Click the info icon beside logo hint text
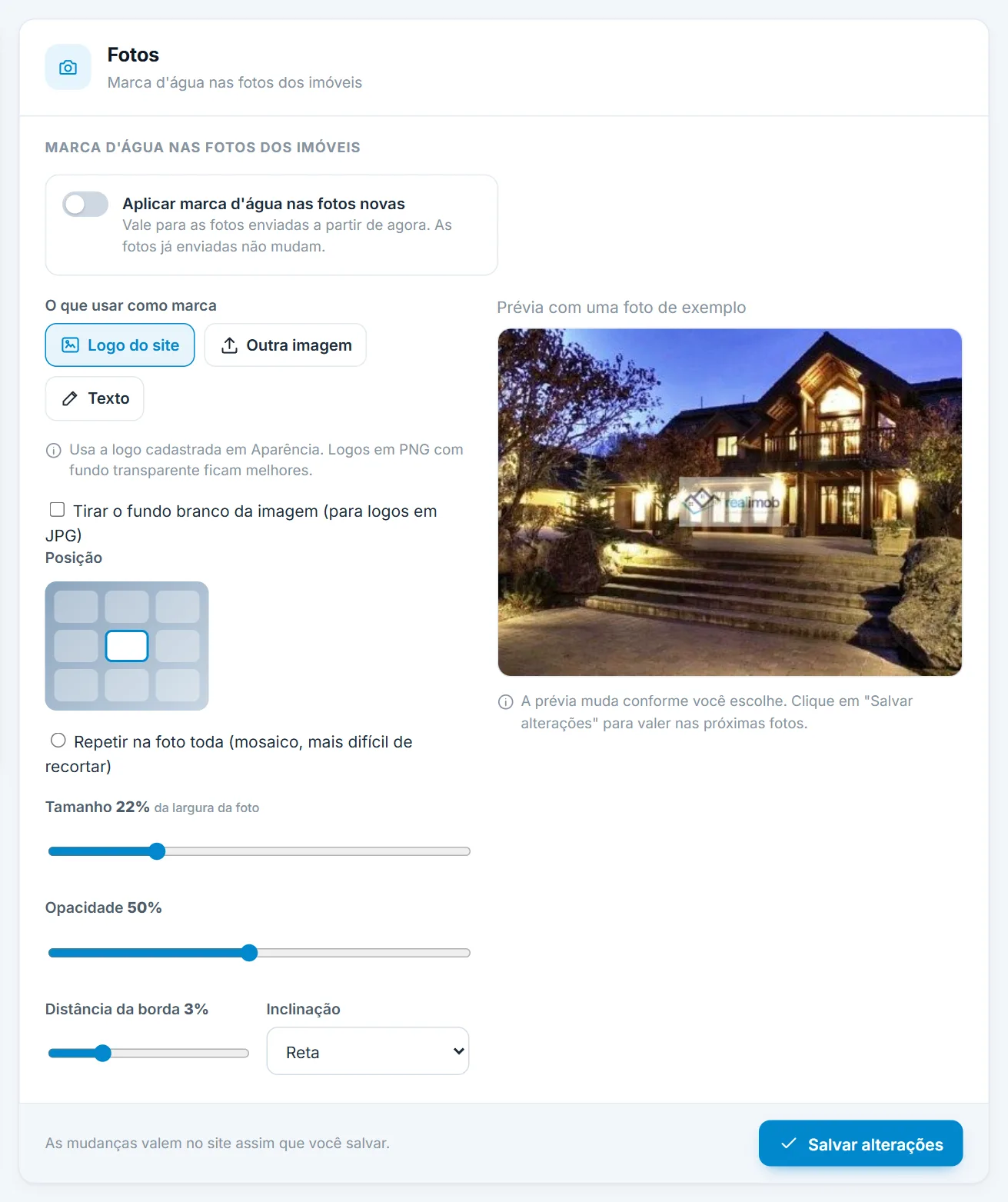 (x=54, y=450)
